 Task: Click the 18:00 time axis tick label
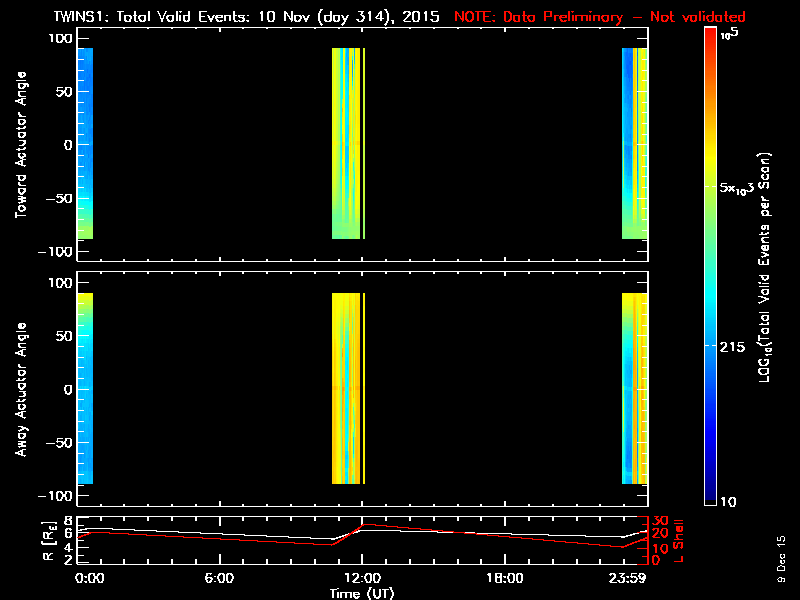click(504, 578)
